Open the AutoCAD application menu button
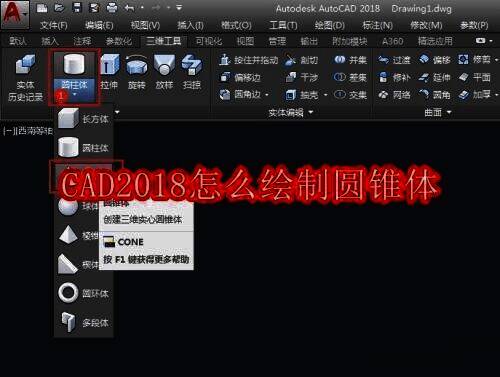The height and width of the screenshot is (377, 500). pyautogui.click(x=15, y=14)
